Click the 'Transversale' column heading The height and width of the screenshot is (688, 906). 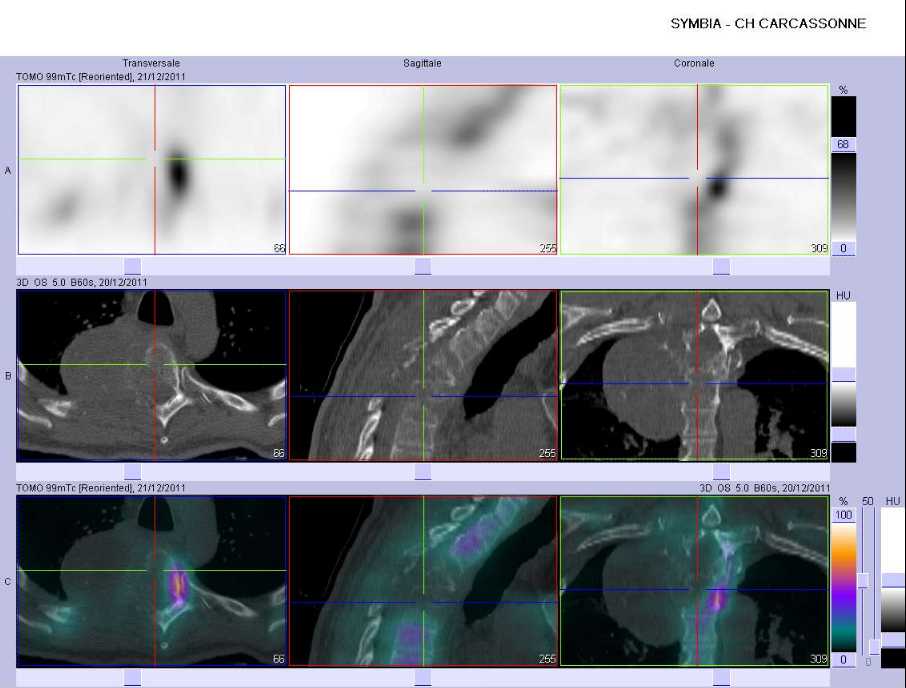(x=151, y=63)
